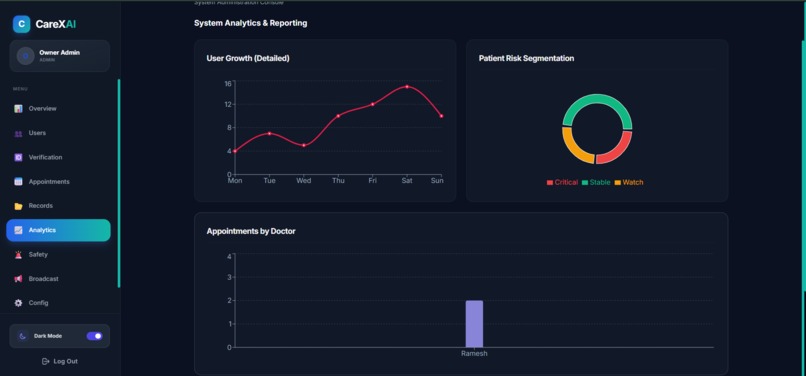Viewport: 806px width, 376px height.
Task: Open the Users menu item
Action: click(x=58, y=133)
